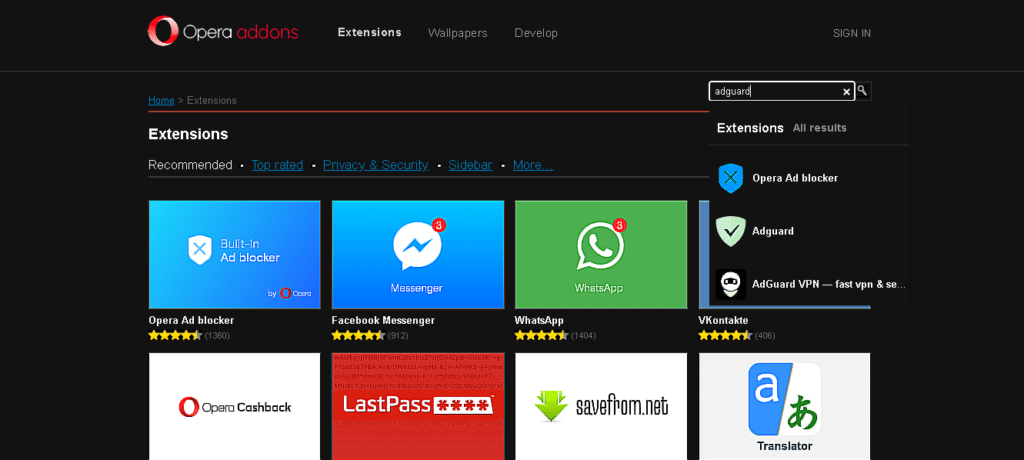Select the Recommended filter
The height and width of the screenshot is (460, 1024).
pos(190,165)
